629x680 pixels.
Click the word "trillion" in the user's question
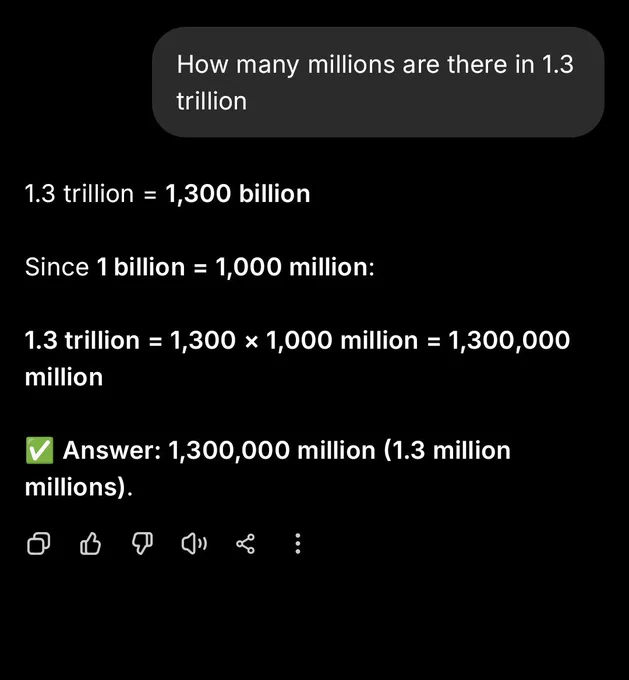(211, 101)
